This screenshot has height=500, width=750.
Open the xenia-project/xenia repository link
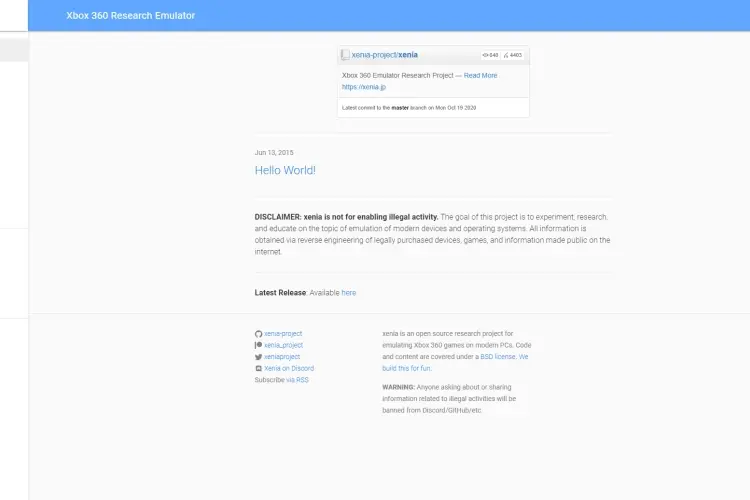click(x=385, y=55)
